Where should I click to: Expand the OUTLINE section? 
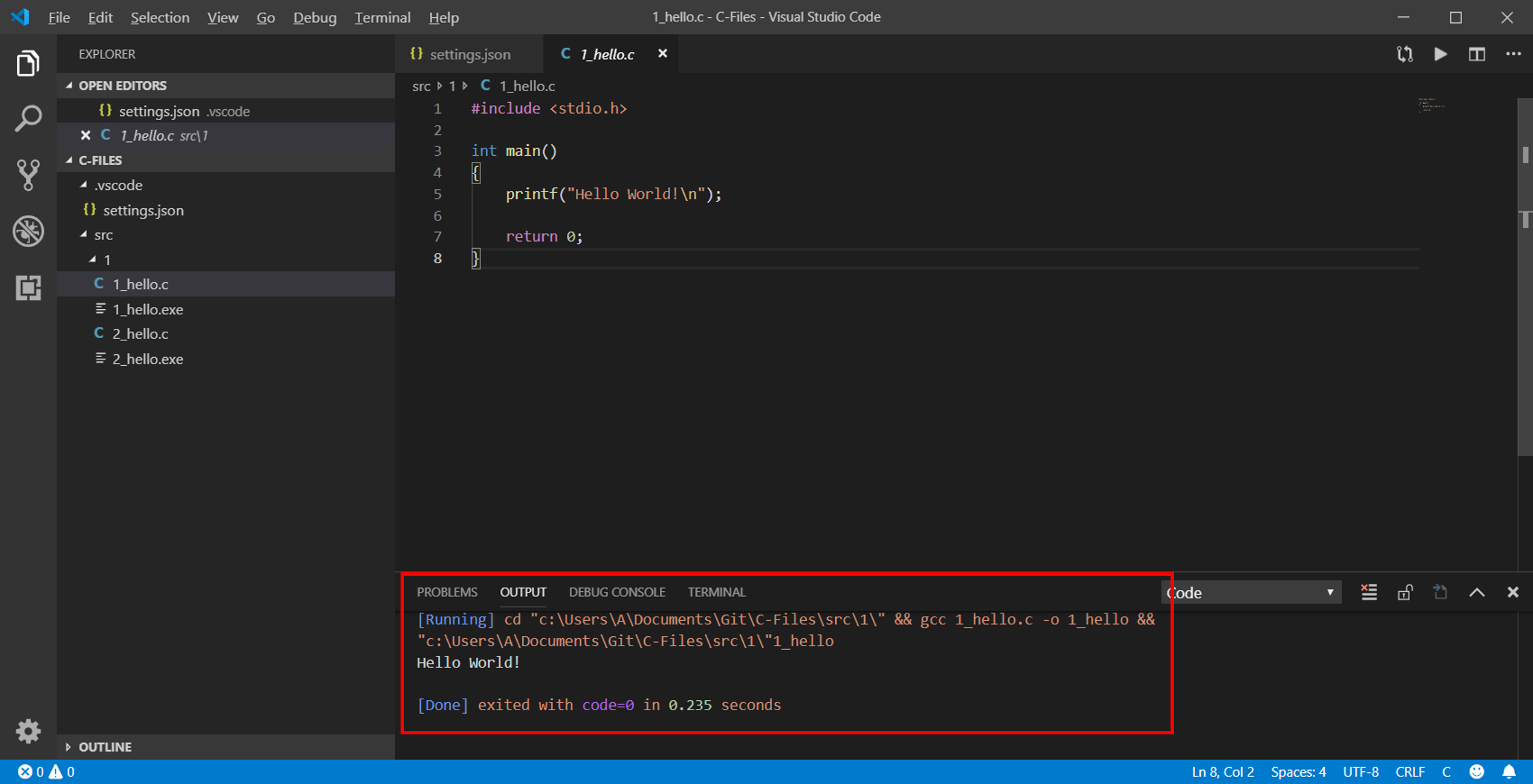click(104, 747)
